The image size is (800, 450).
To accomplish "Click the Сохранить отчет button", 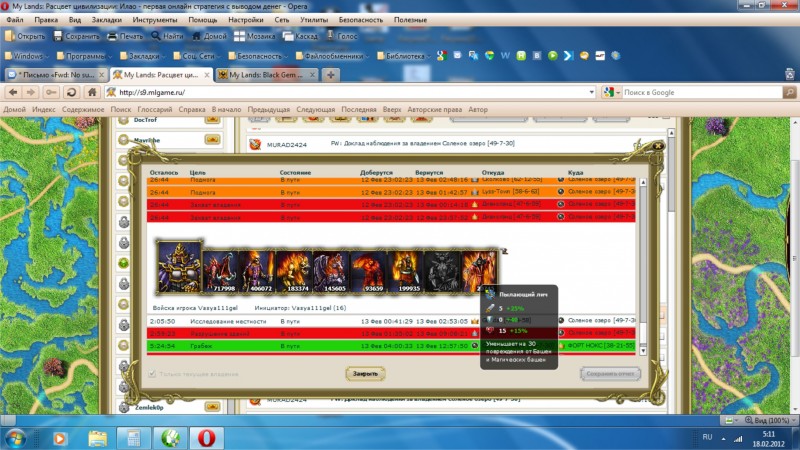I will coord(610,374).
